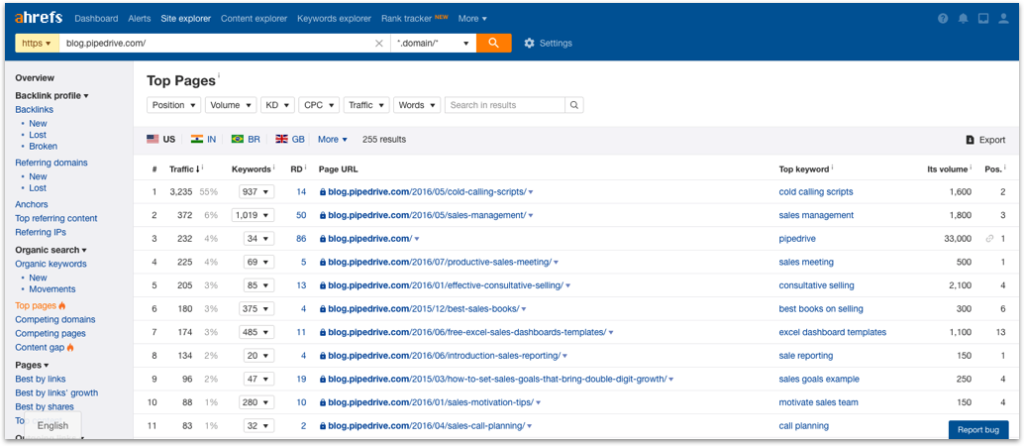Open the Volume filter dropdown

coord(231,105)
